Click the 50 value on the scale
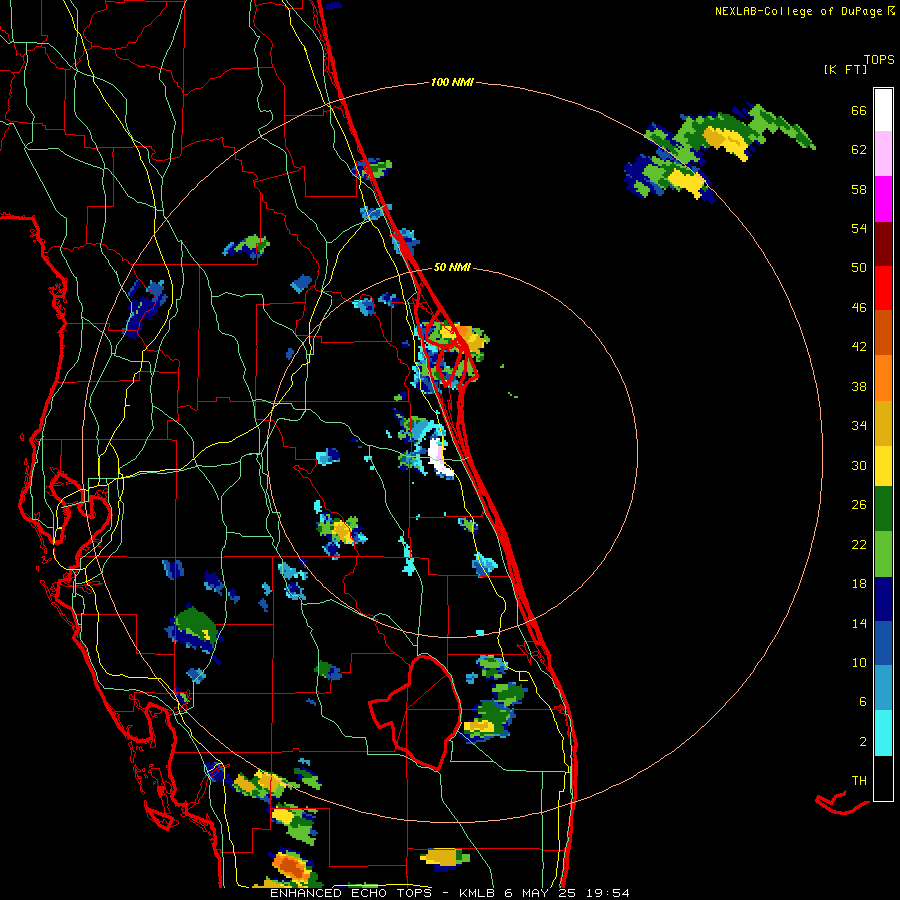 coord(859,268)
